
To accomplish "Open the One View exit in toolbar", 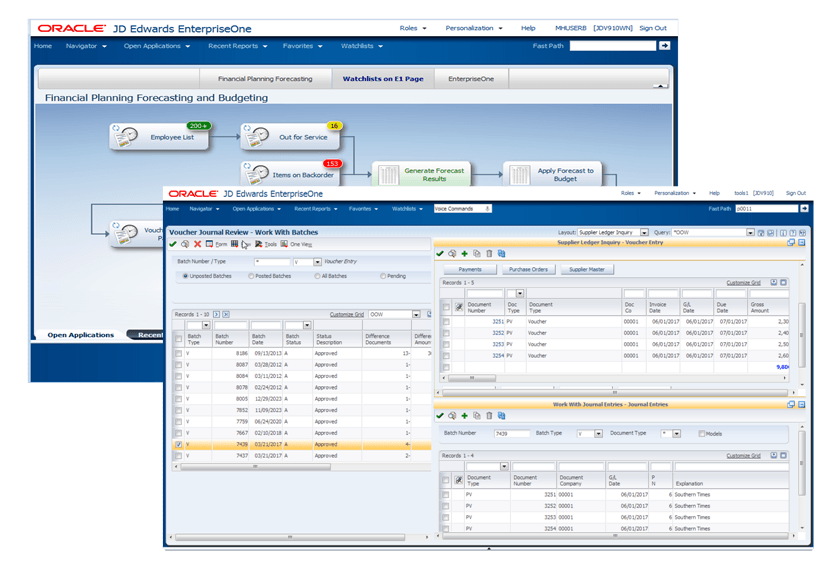I will [296, 244].
